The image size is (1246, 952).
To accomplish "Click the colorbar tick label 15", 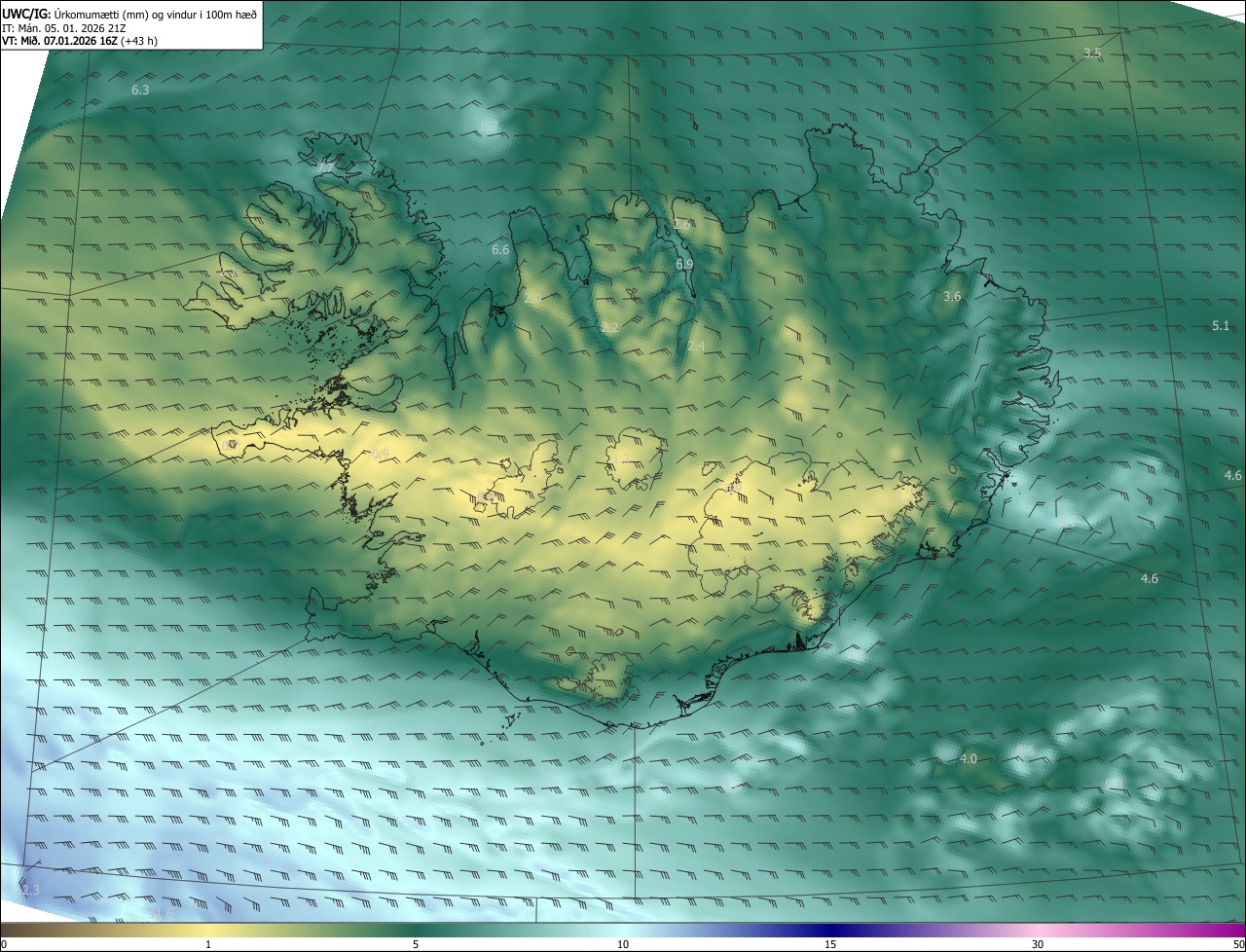I will click(830, 944).
